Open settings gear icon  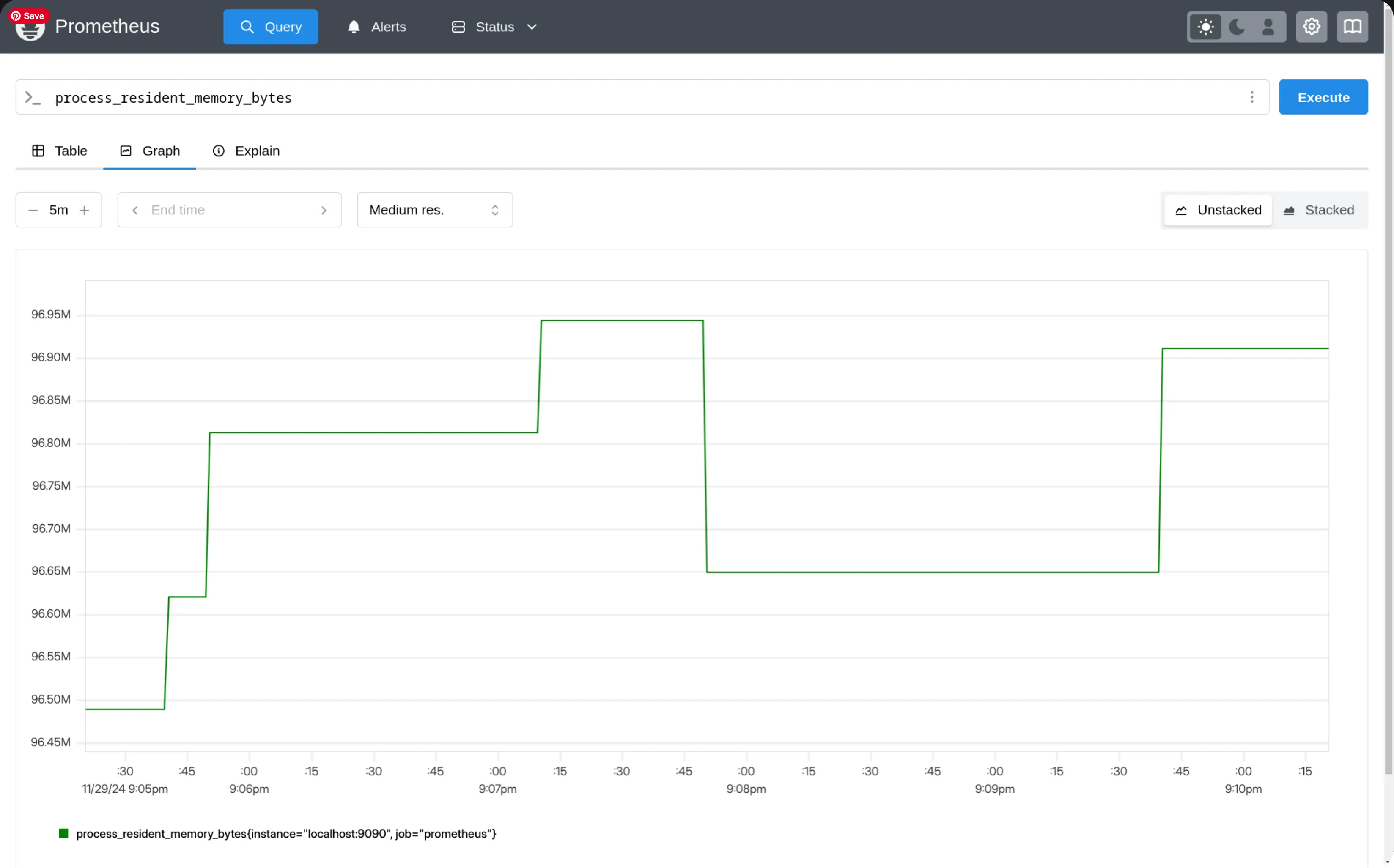(x=1312, y=27)
